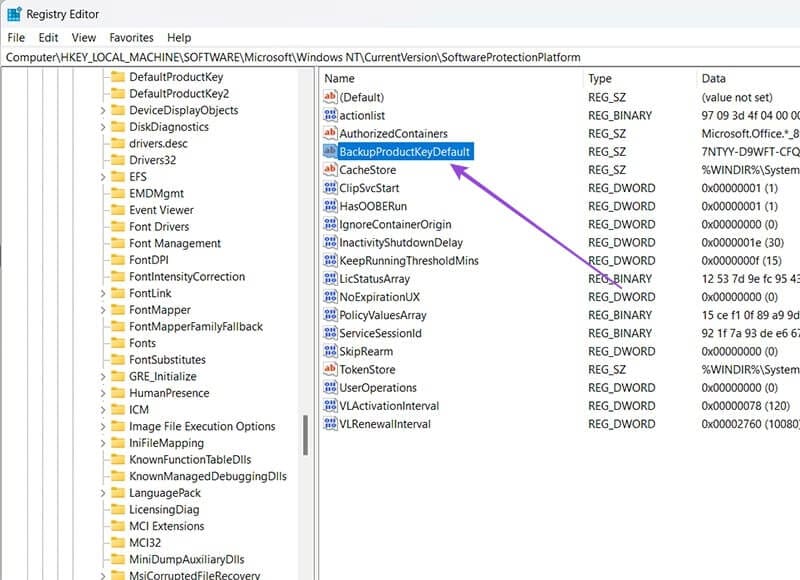Image resolution: width=800 pixels, height=580 pixels.
Task: Click the ab icon beside (Default)
Action: pos(332,97)
